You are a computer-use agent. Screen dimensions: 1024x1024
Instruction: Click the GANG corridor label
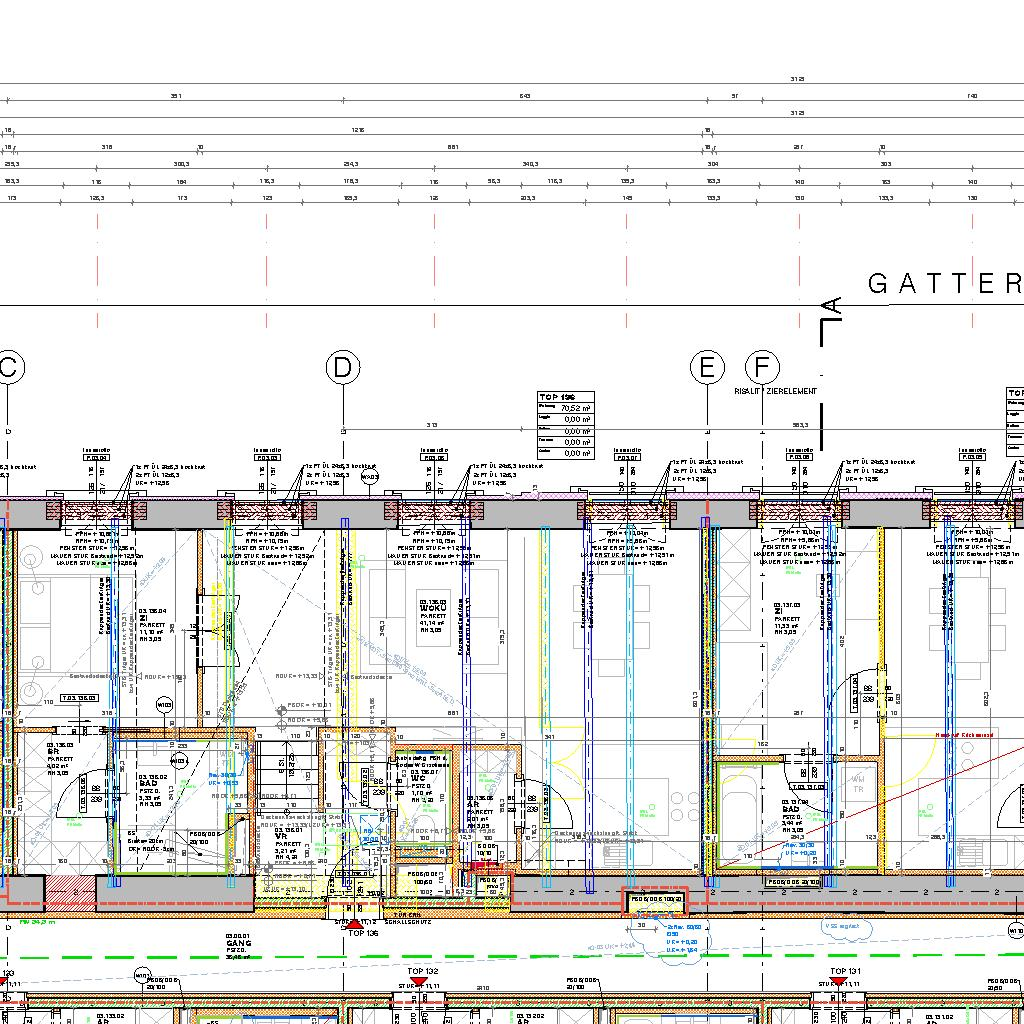(x=238, y=944)
